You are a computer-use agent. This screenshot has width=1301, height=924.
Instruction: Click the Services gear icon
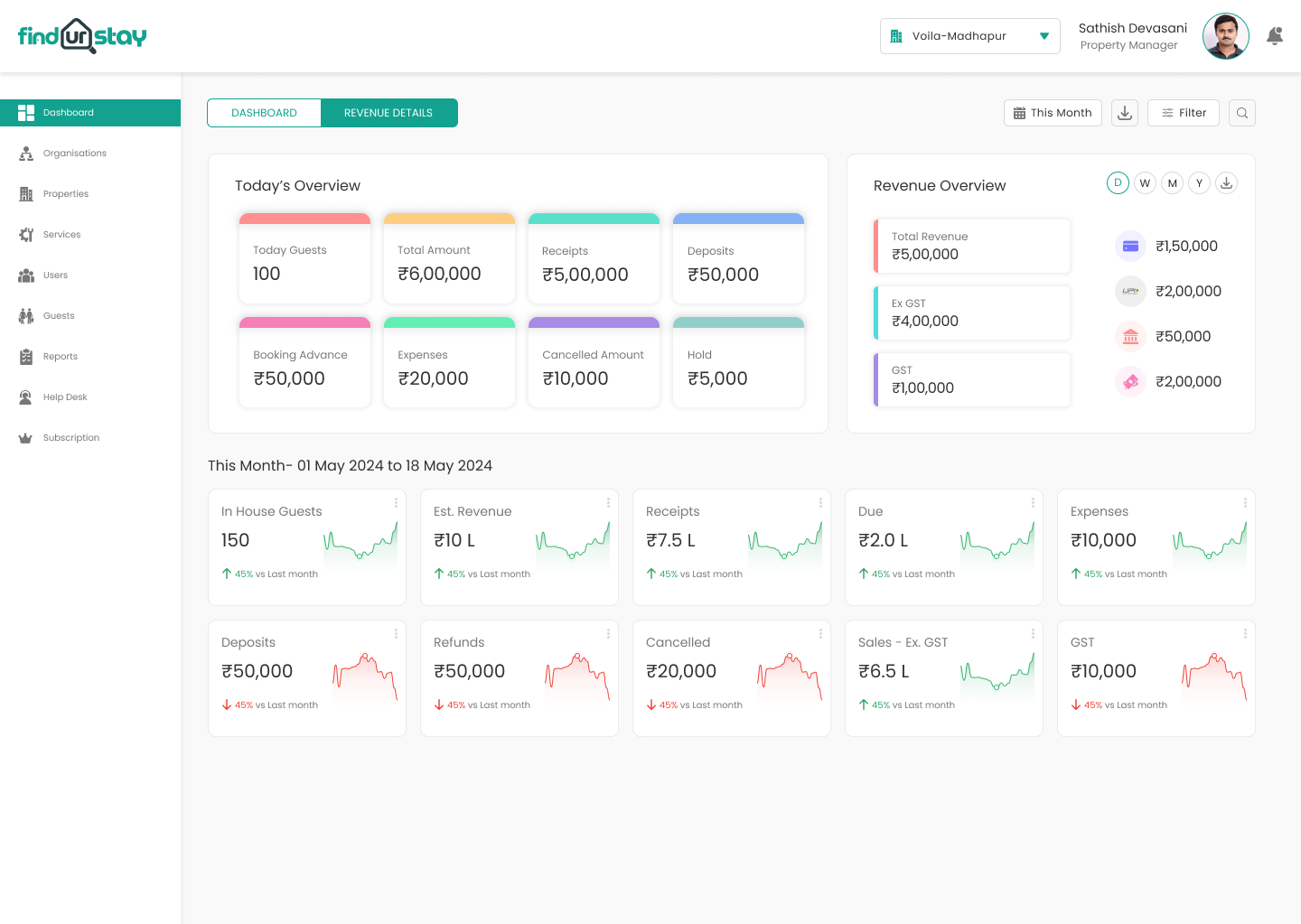[x=26, y=235]
